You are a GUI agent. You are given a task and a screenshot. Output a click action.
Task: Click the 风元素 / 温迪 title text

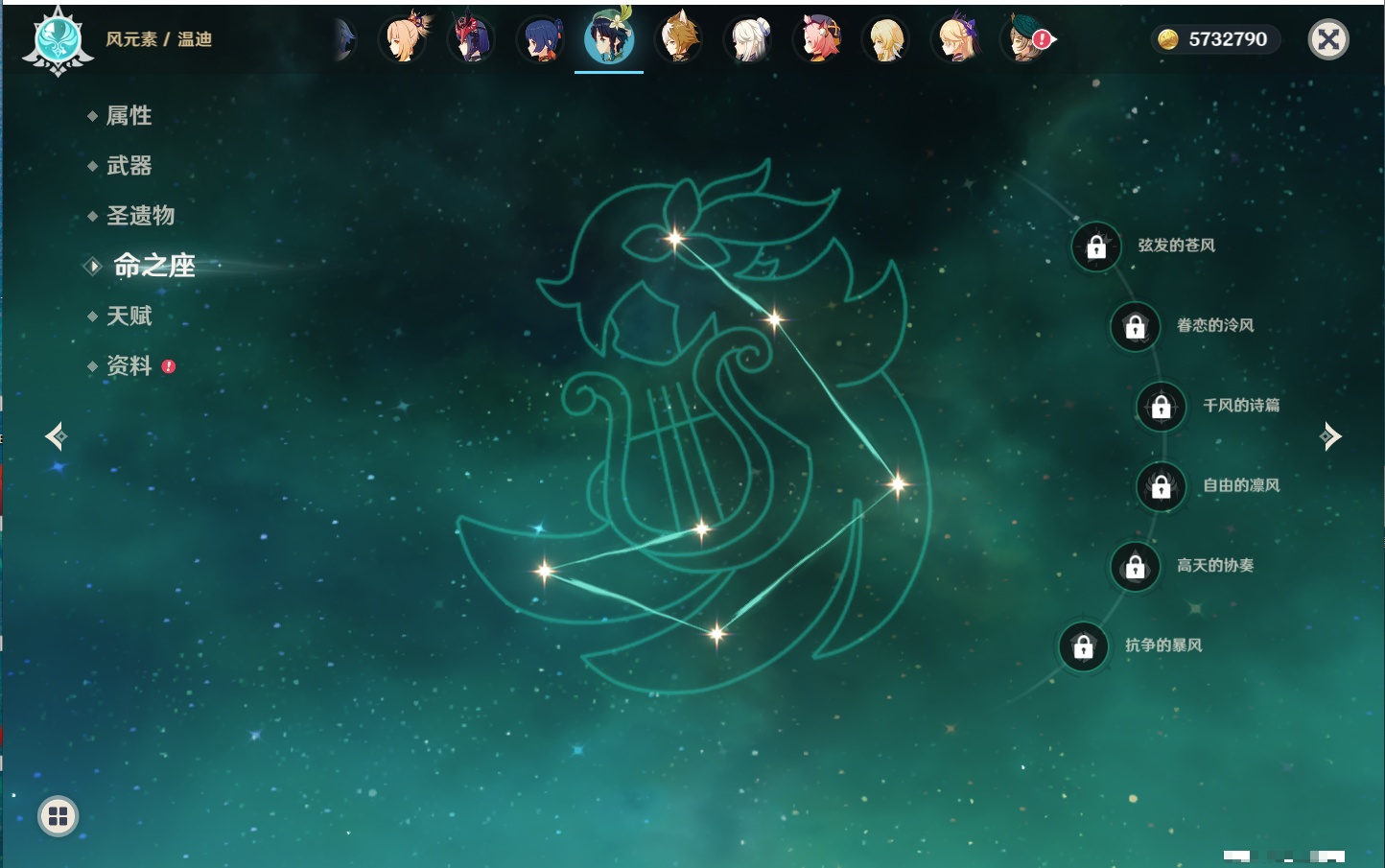pos(159,39)
